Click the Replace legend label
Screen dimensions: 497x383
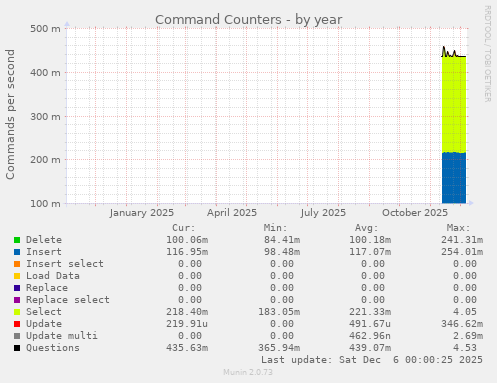coord(47,288)
